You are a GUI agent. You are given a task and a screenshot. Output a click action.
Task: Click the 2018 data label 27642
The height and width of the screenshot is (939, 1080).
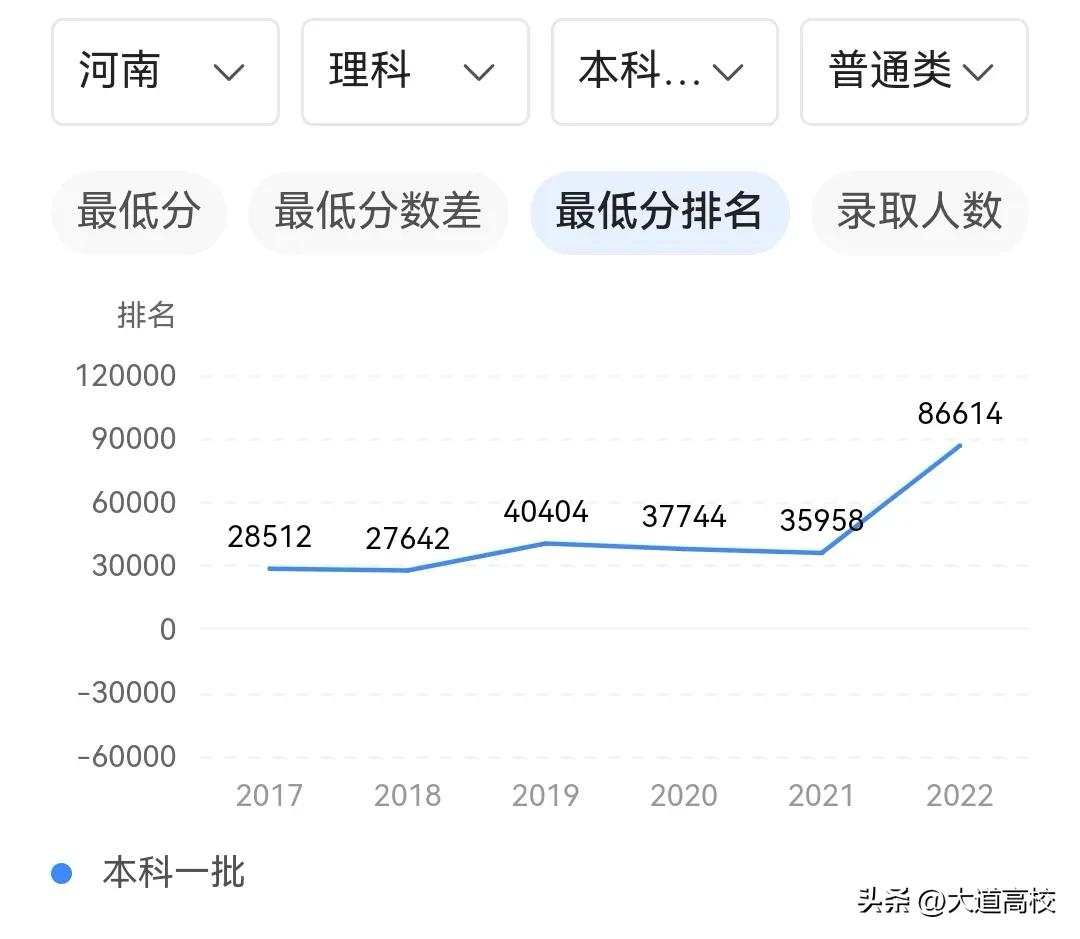[x=408, y=539]
